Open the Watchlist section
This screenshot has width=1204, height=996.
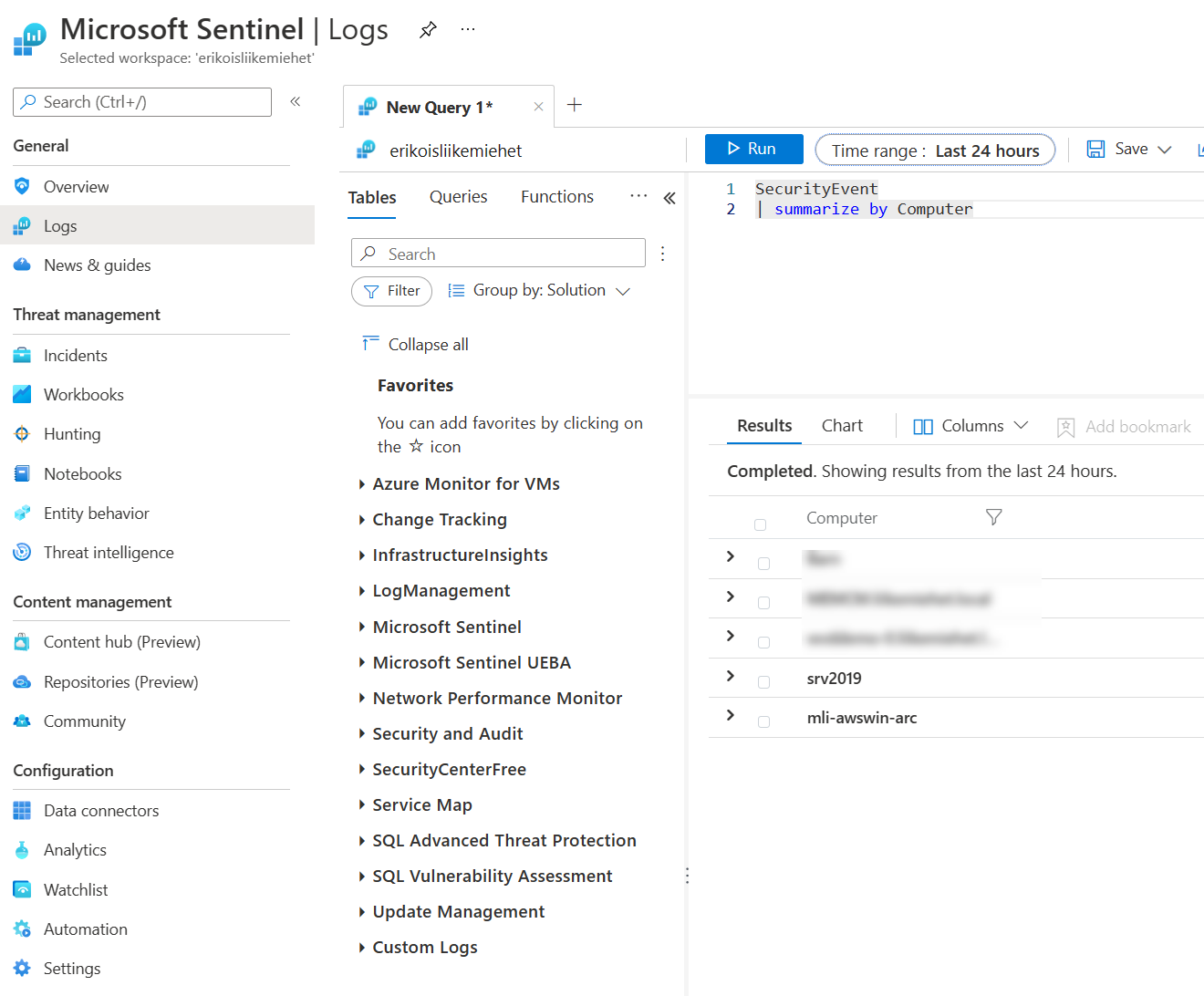(74, 889)
